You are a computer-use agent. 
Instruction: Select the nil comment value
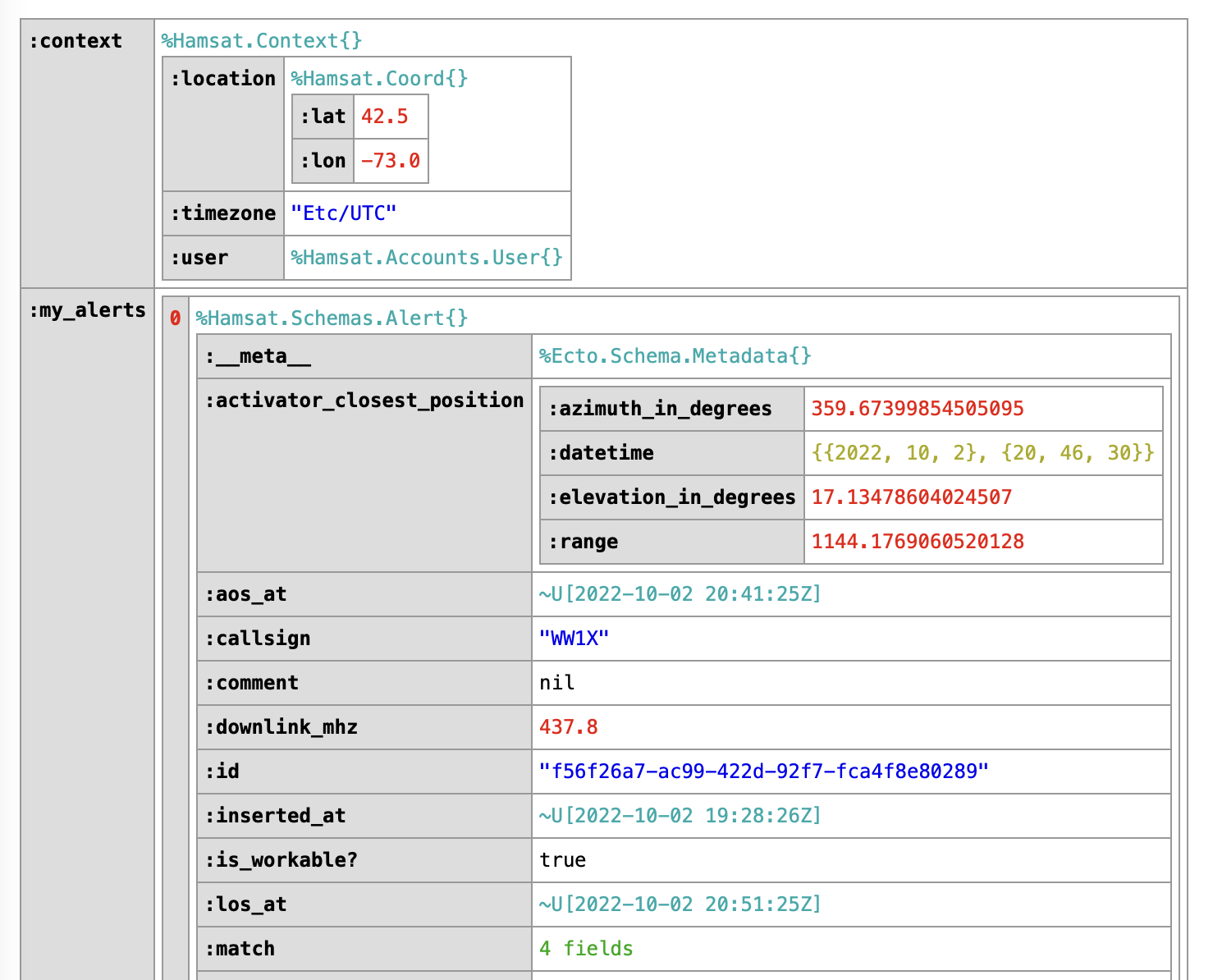[557, 683]
